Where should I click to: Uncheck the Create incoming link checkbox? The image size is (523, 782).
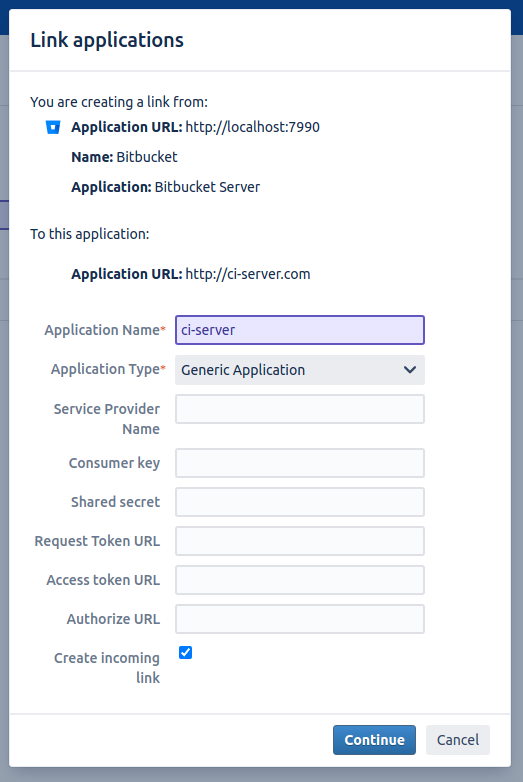185,652
